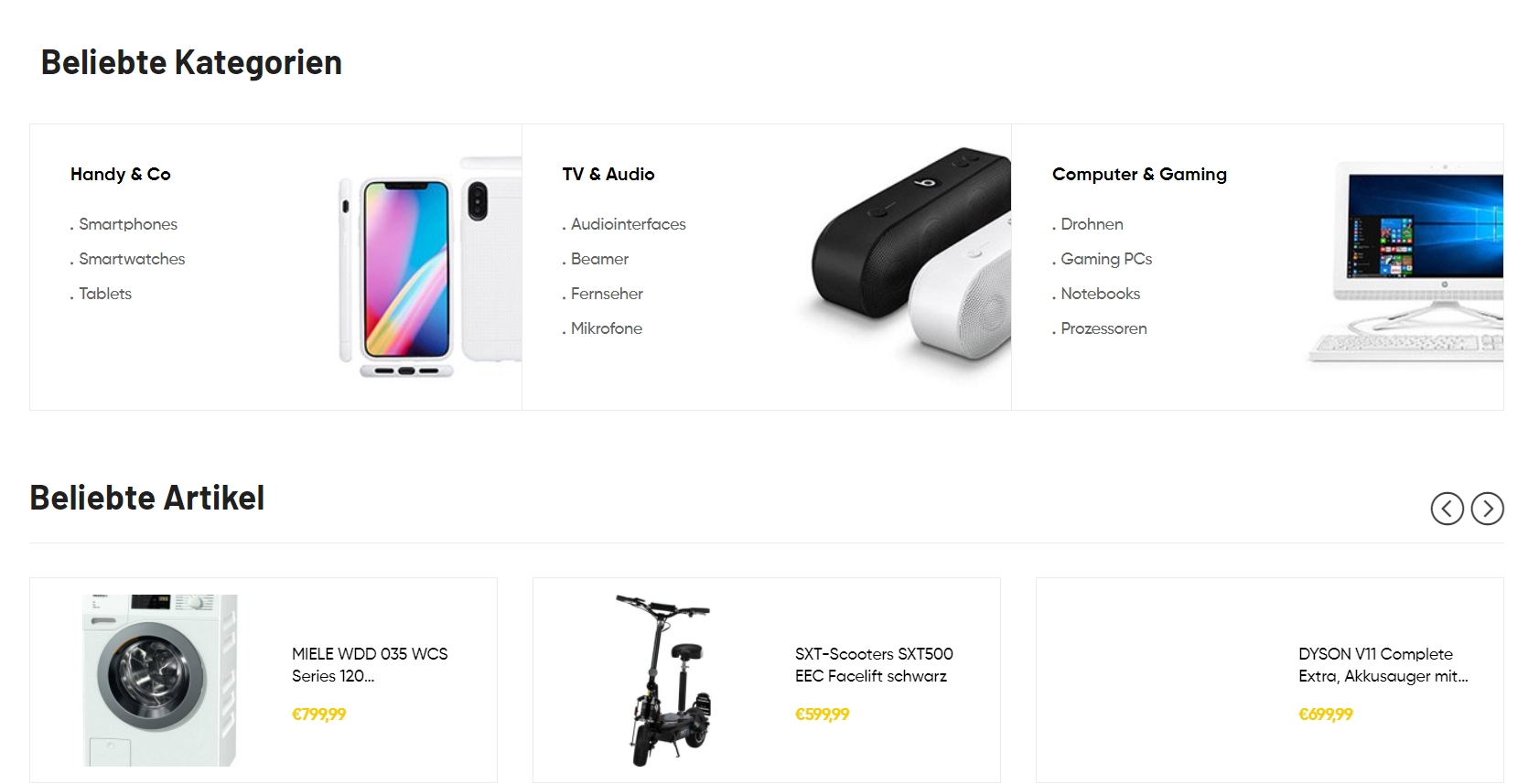Open the Notebooks category

(1100, 294)
